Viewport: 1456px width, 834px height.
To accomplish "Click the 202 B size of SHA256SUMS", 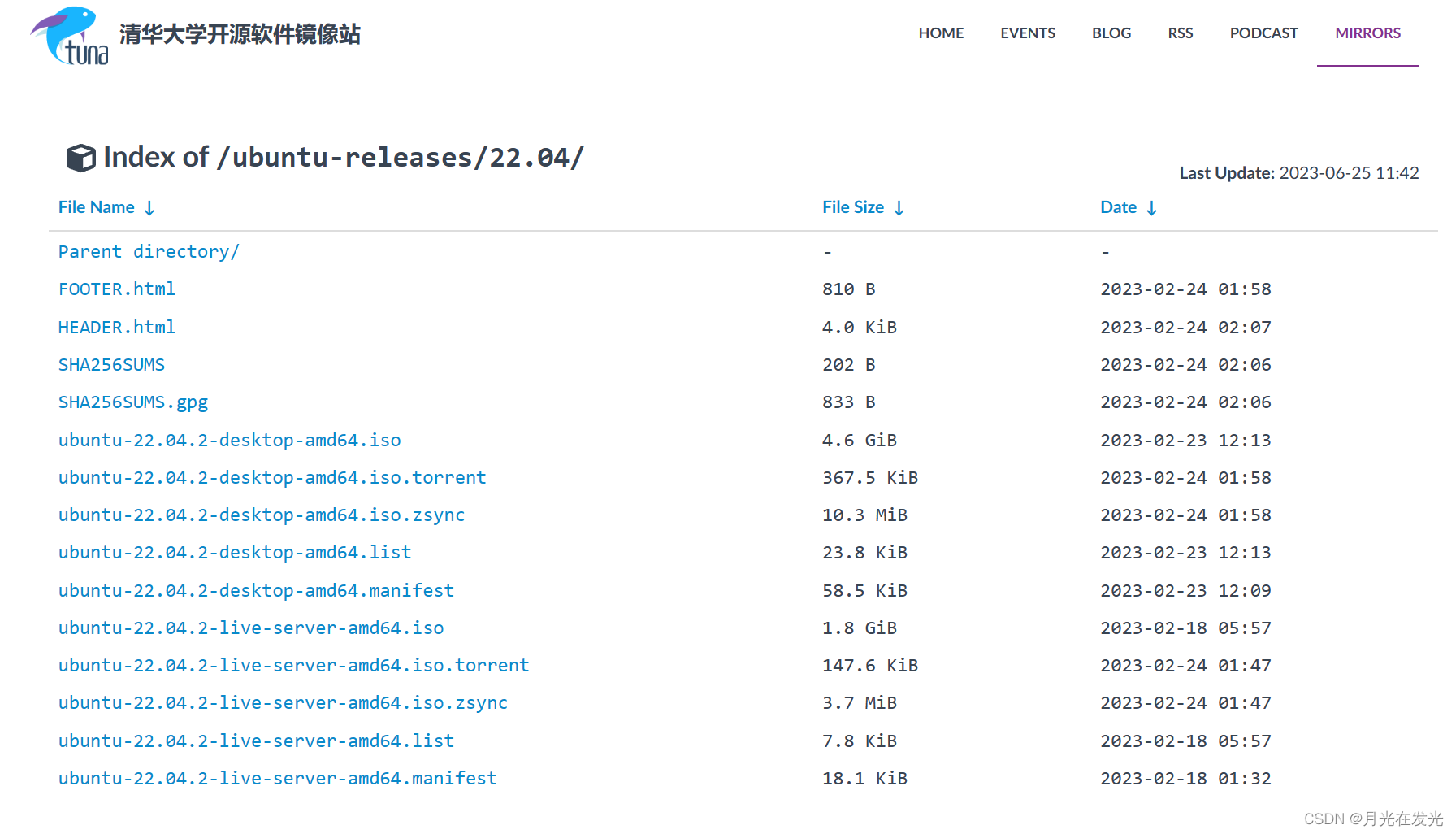I will [x=849, y=365].
